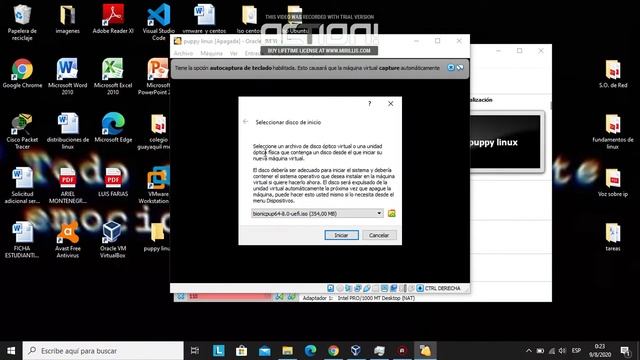640x360 pixels.
Task: Open the Windows Start menu
Action: 11,351
